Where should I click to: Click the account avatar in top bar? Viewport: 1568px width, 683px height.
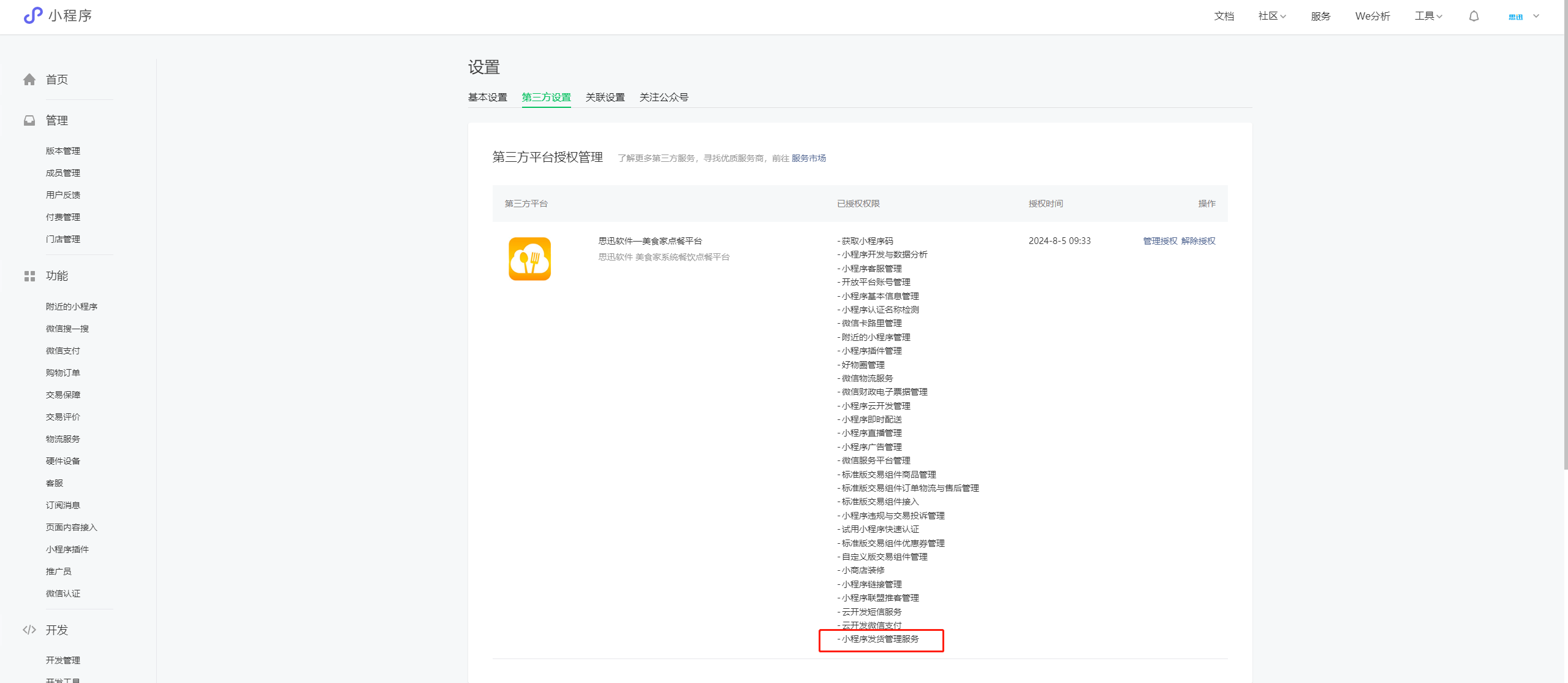coord(1515,17)
